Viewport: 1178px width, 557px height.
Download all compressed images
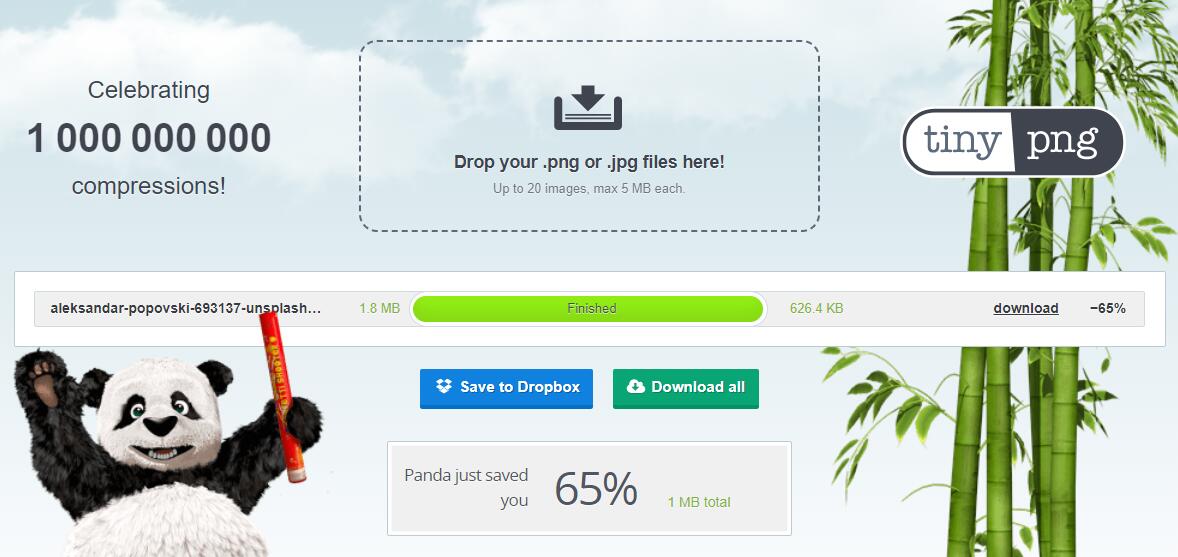(686, 388)
